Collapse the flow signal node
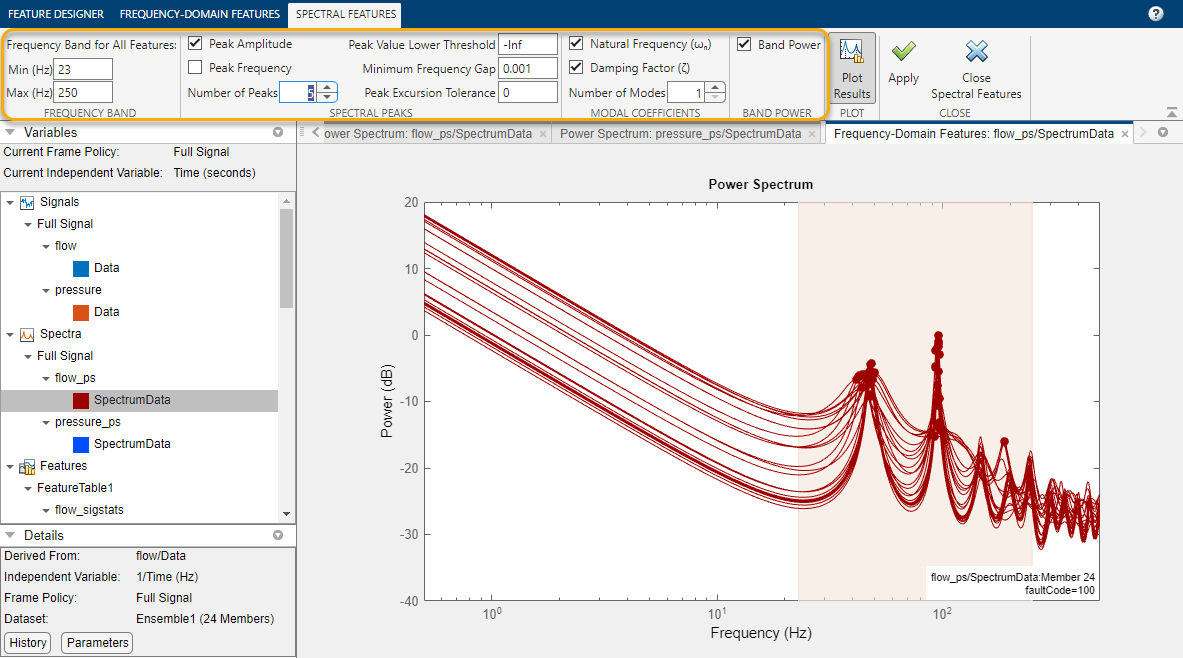The image size is (1183, 658). [46, 247]
